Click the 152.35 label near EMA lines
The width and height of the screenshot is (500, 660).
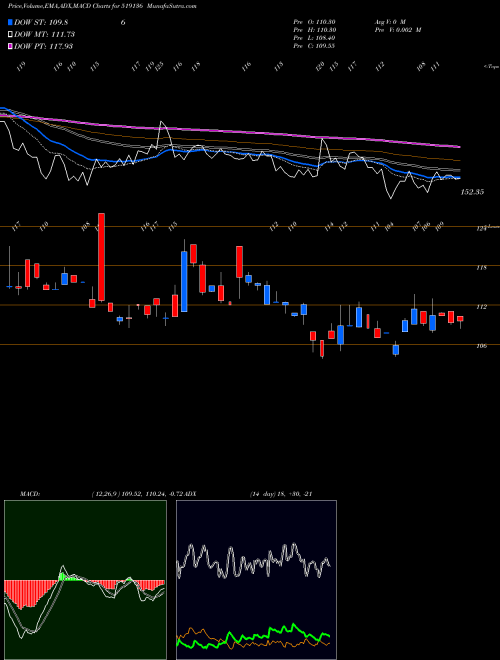(x=472, y=192)
